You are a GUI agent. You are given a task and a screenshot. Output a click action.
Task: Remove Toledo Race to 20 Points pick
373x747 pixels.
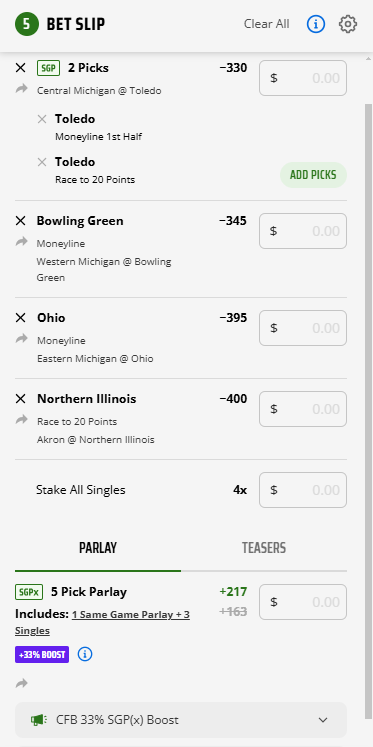[42, 162]
